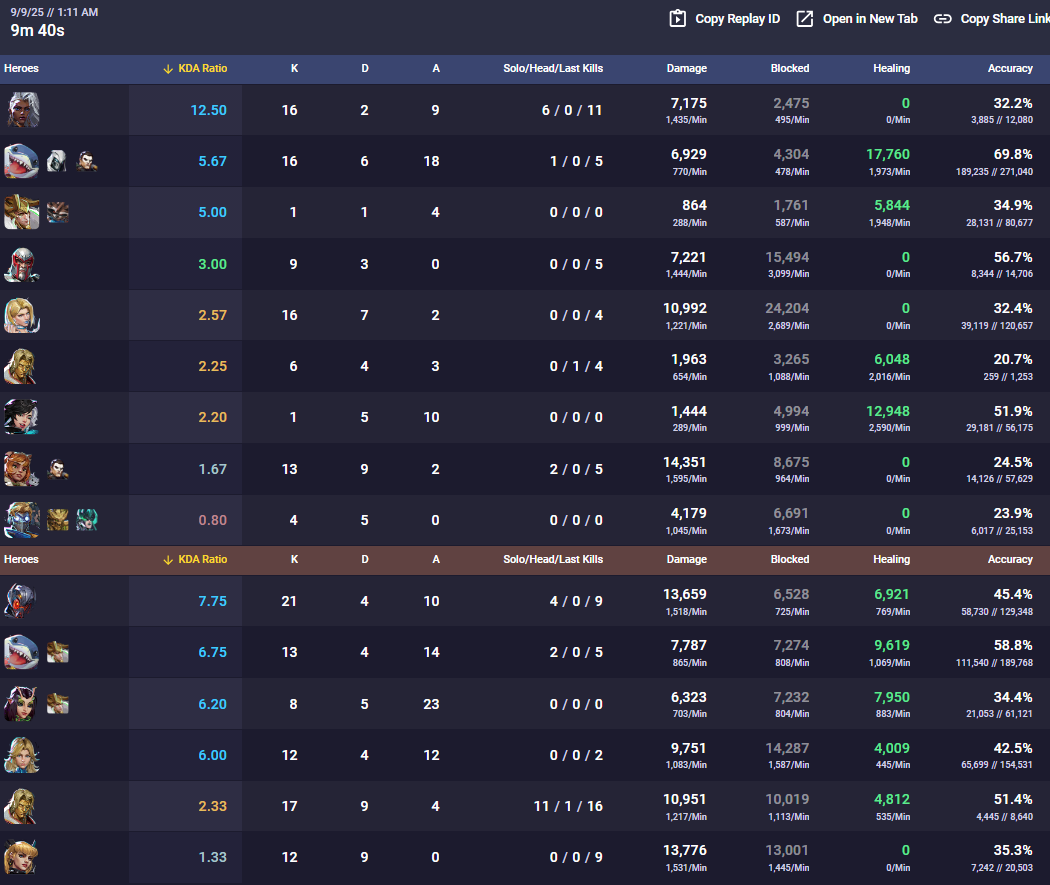The image size is (1050, 885).
Task: Click the 12,948 healing value
Action: (888, 411)
